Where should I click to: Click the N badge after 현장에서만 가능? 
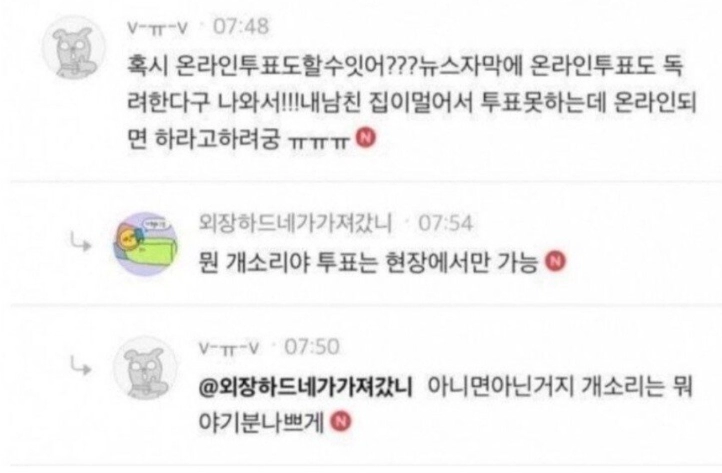[555, 261]
